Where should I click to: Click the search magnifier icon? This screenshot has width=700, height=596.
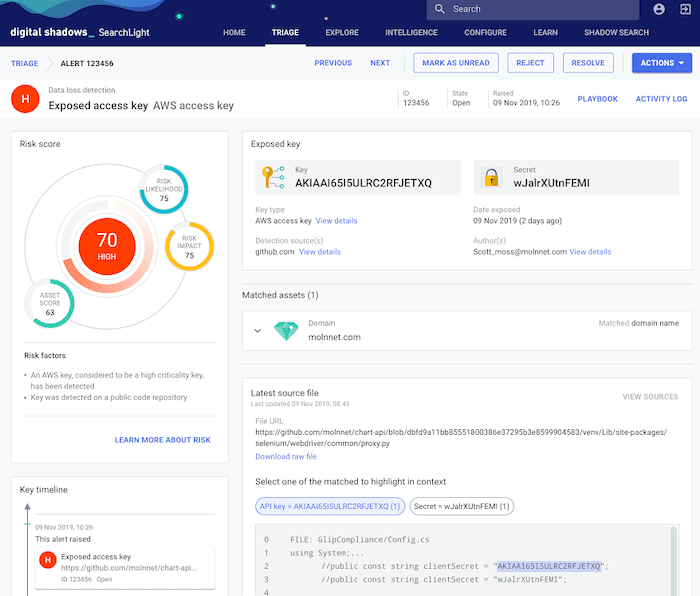pos(440,9)
